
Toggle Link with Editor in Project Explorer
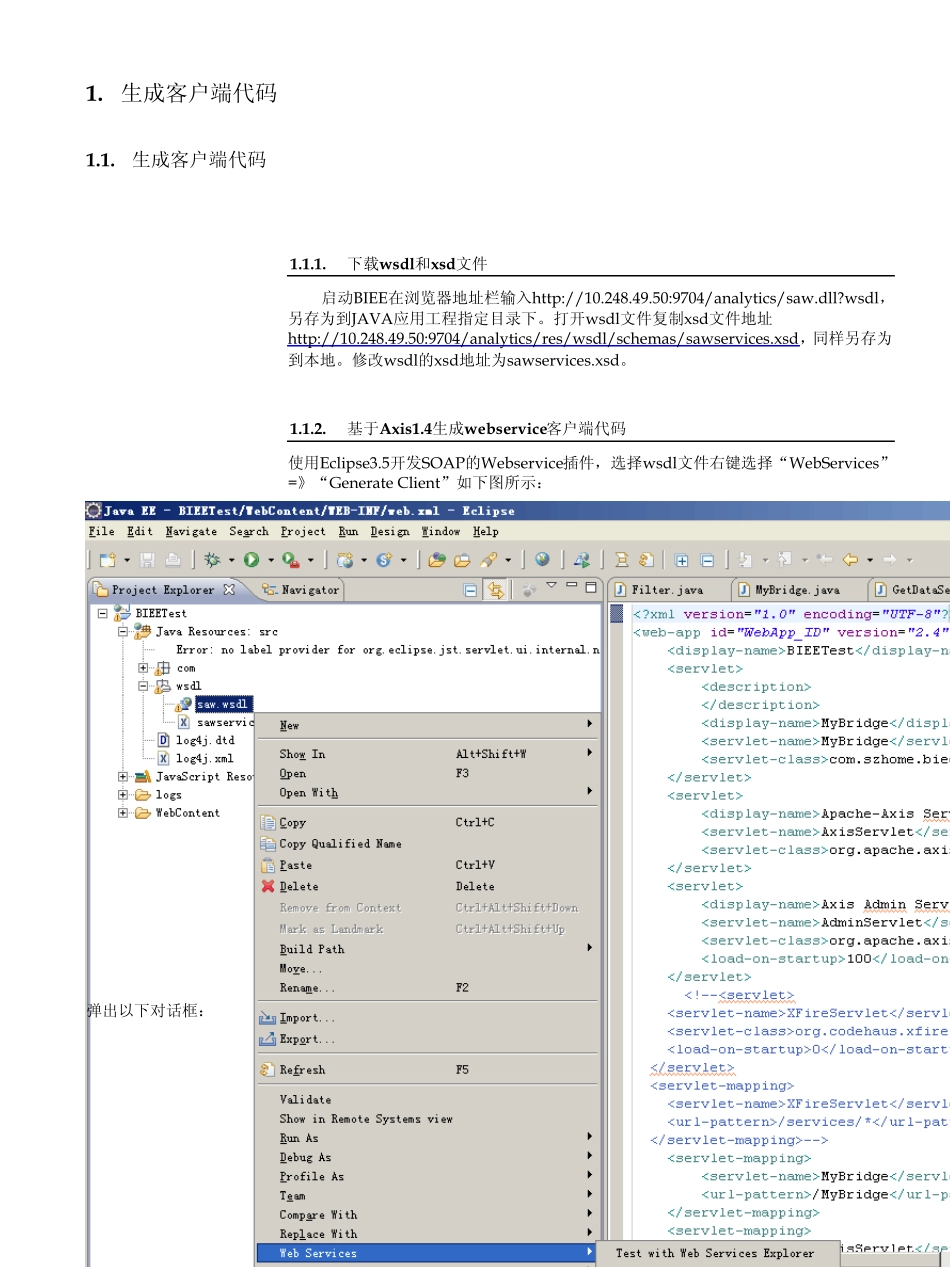[x=494, y=590]
